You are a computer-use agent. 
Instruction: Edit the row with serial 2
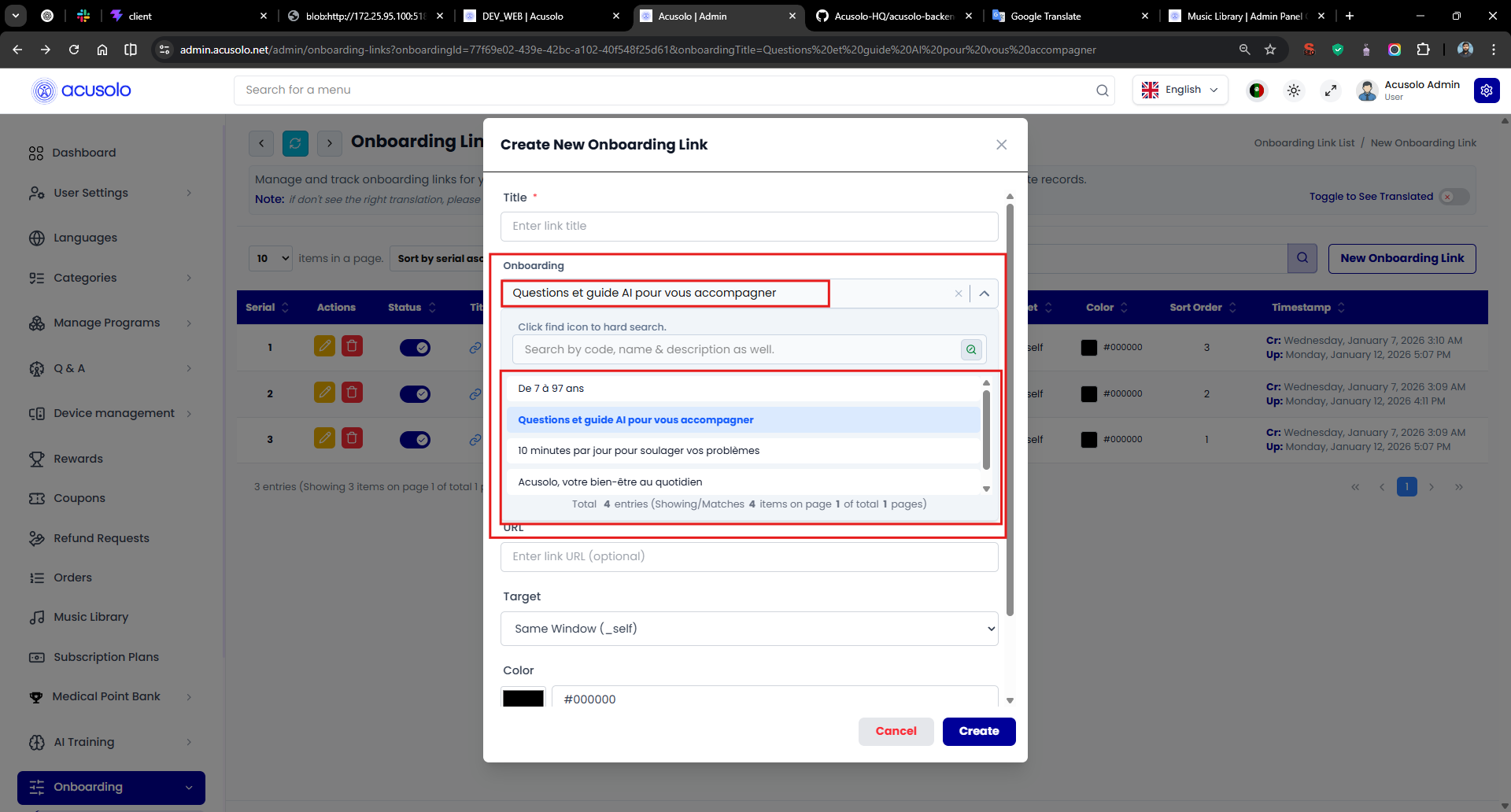point(324,393)
